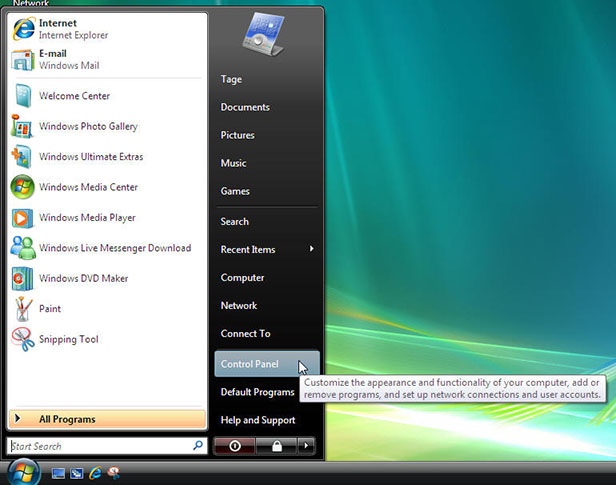616x485 pixels.
Task: Lock the computer with padlock button
Action: (x=277, y=446)
